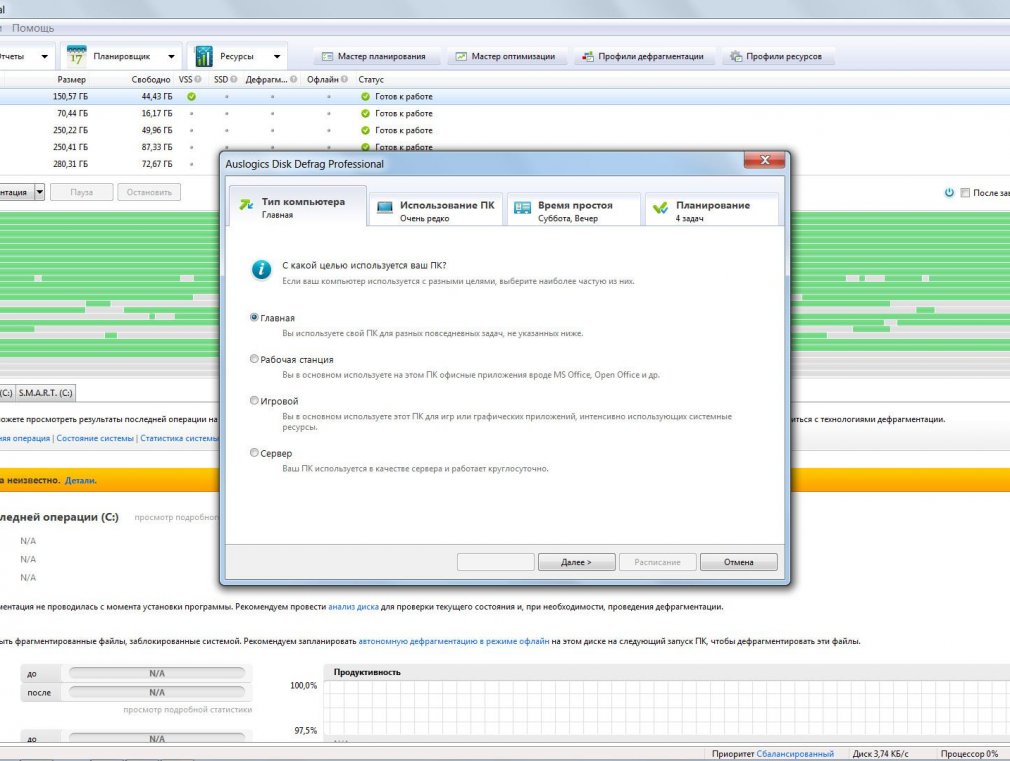1010x761 pixels.
Task: Click the ready status icon for 250,22 ГБ drive
Action: point(365,130)
